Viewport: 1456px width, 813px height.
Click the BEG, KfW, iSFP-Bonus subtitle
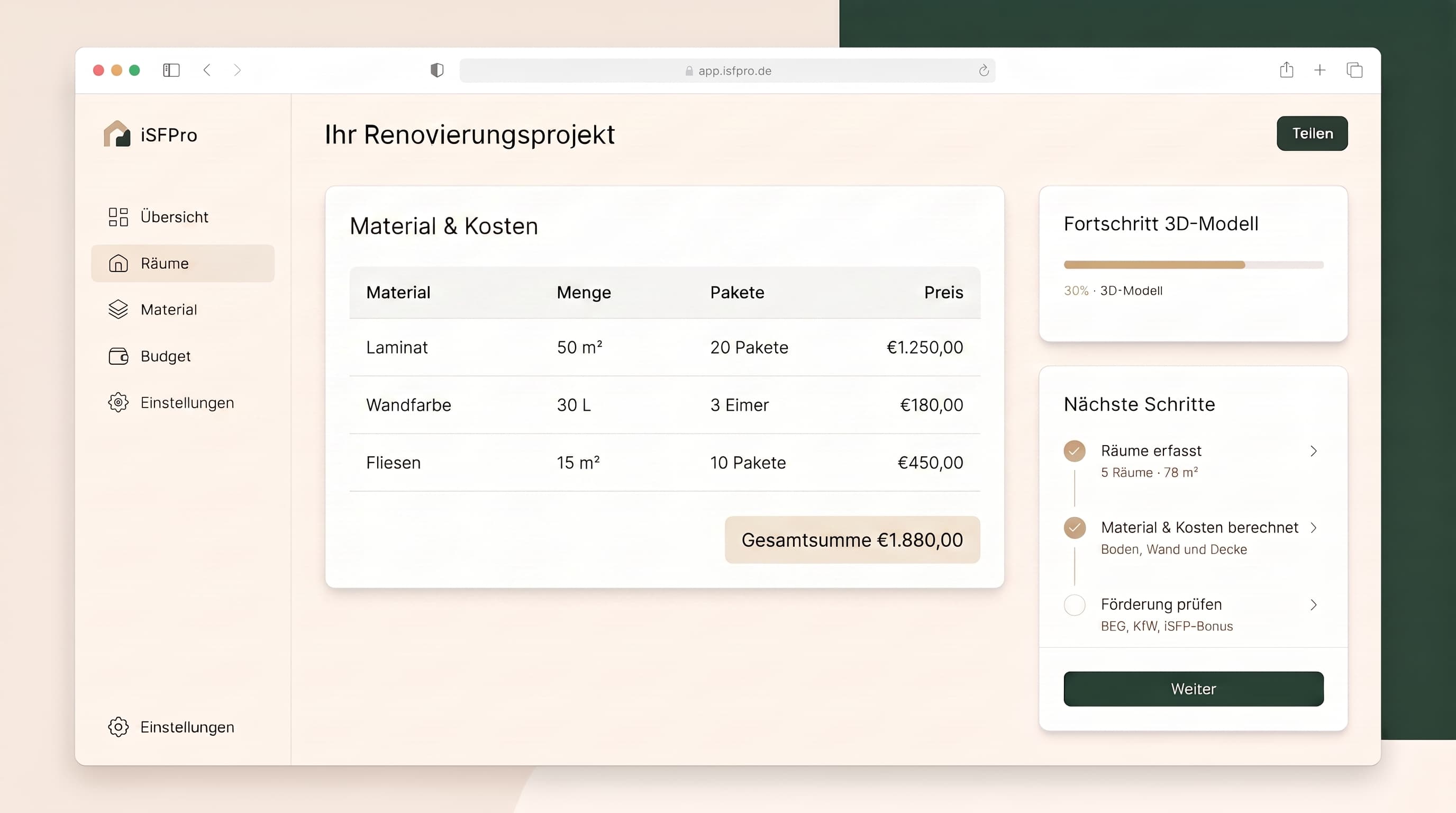coord(1167,626)
